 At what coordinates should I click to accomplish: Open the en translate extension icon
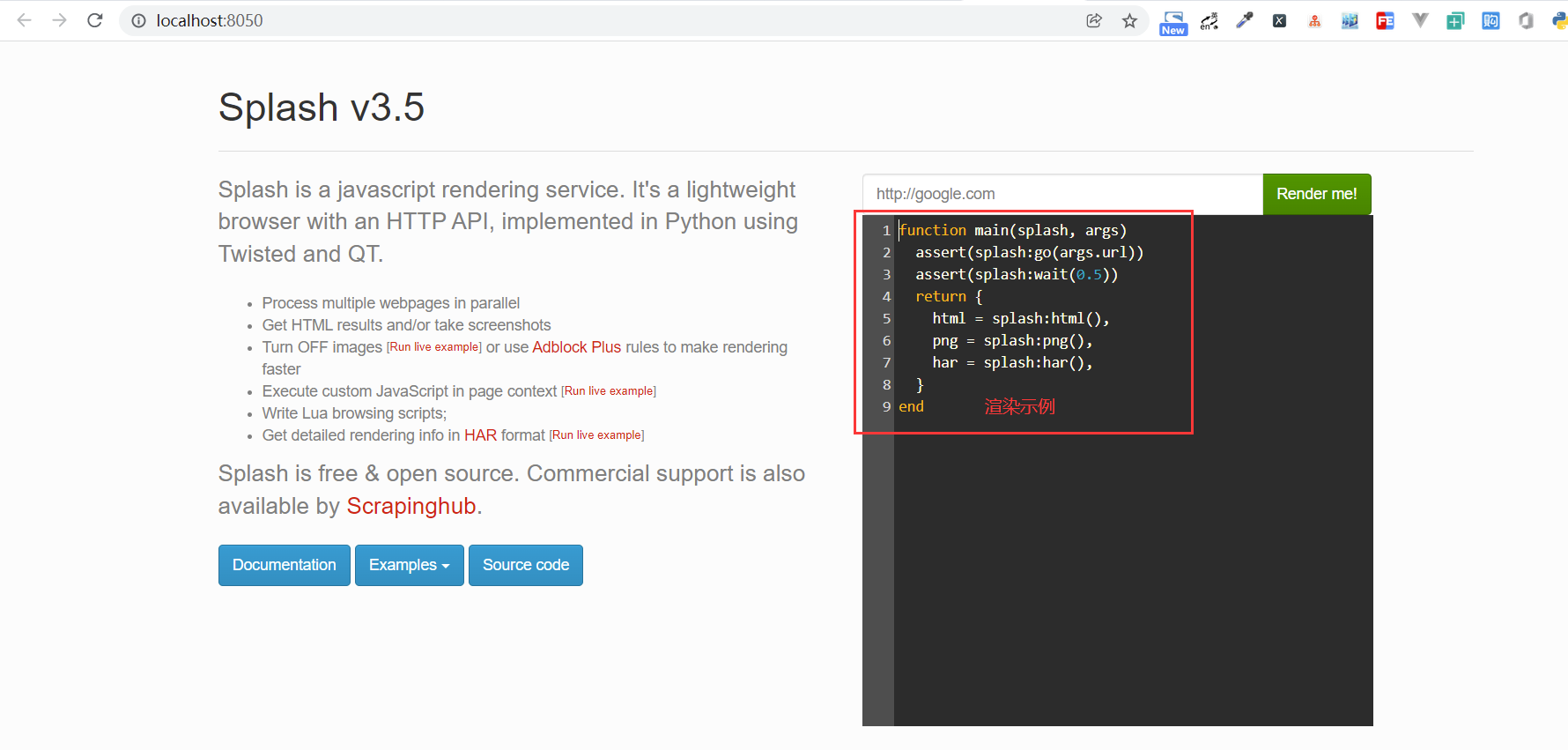point(1209,20)
